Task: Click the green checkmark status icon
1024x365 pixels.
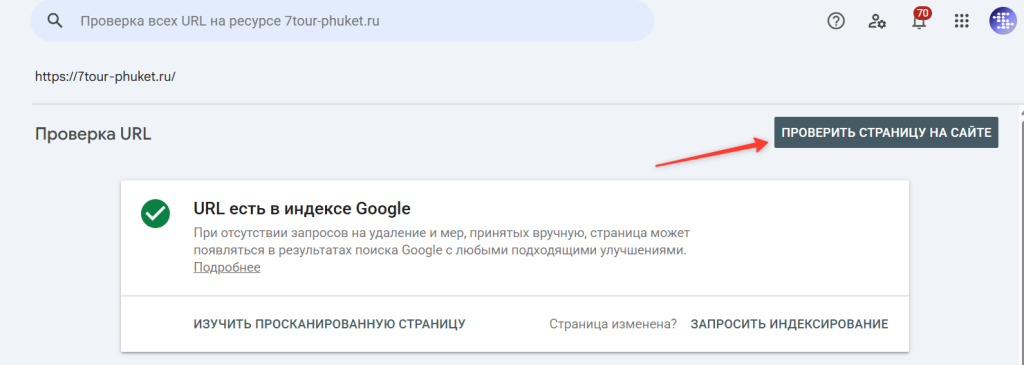Action: [155, 214]
